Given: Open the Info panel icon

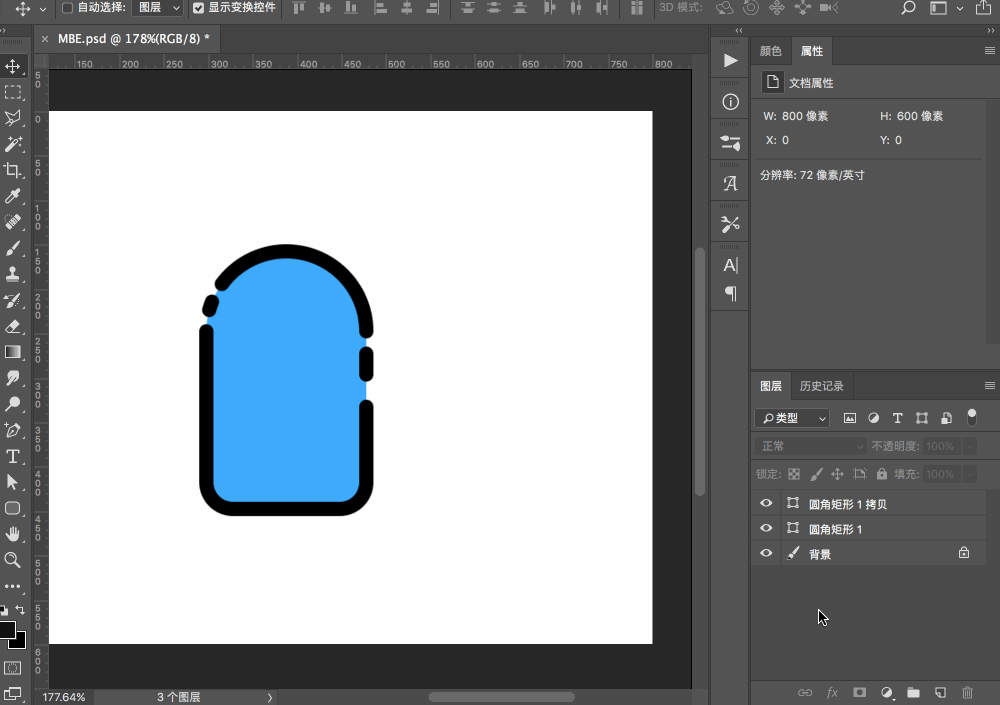Looking at the screenshot, I should pos(731,102).
